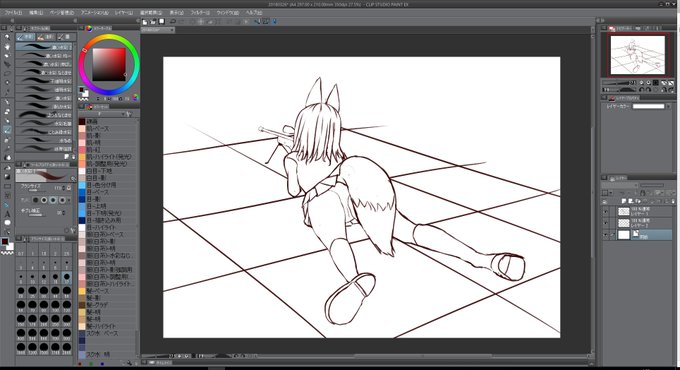The image size is (680, 370).
Task: Click the Save icon in command bar
Action: (161, 21)
